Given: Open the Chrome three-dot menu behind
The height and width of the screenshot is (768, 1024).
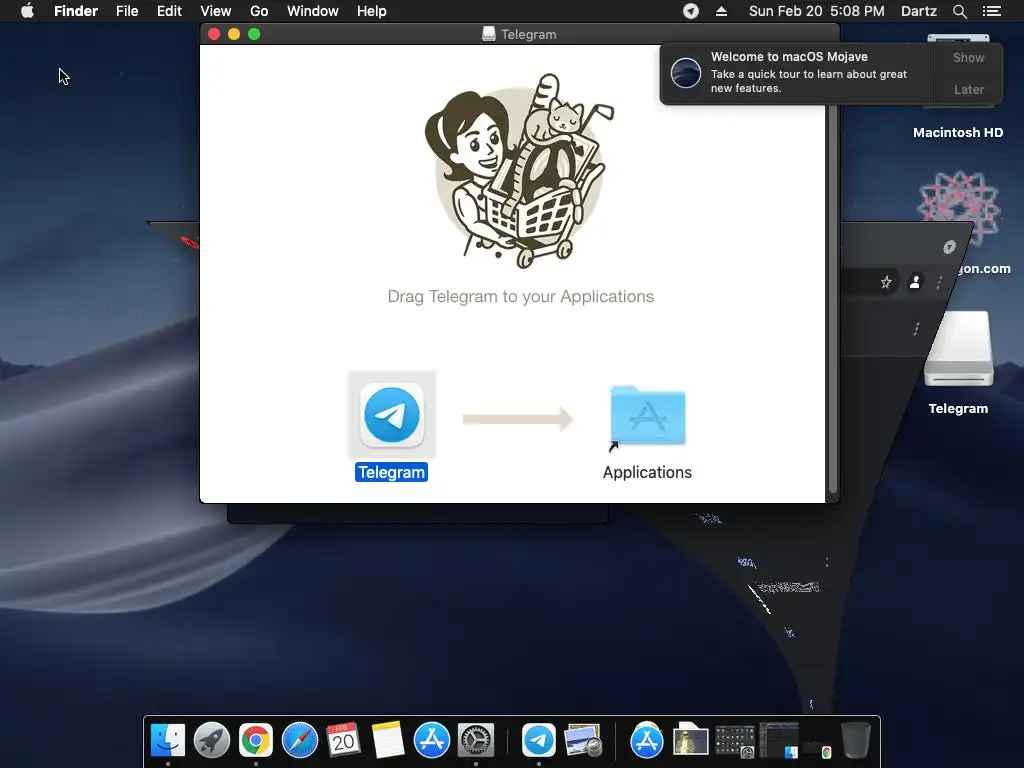Looking at the screenshot, I should click(x=939, y=282).
